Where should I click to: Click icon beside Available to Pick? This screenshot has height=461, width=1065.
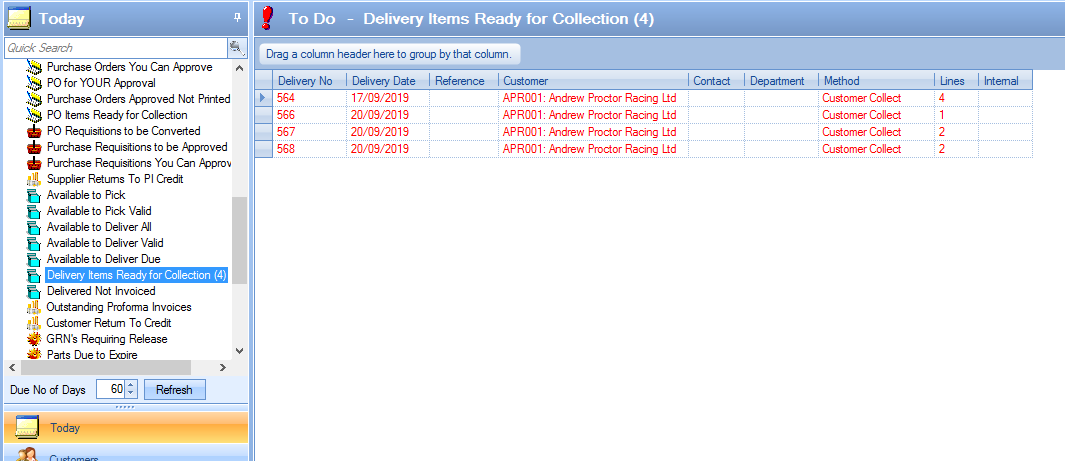click(33, 195)
